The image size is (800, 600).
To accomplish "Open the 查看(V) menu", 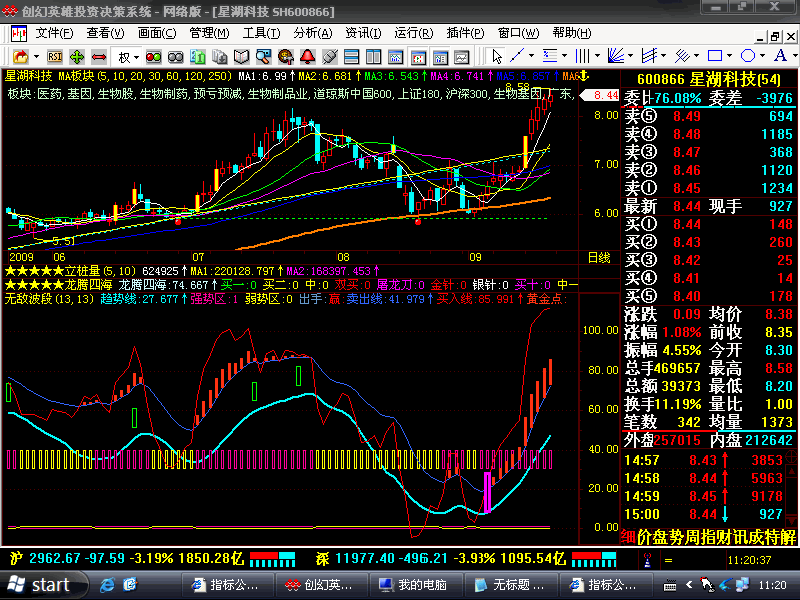I will [105, 33].
